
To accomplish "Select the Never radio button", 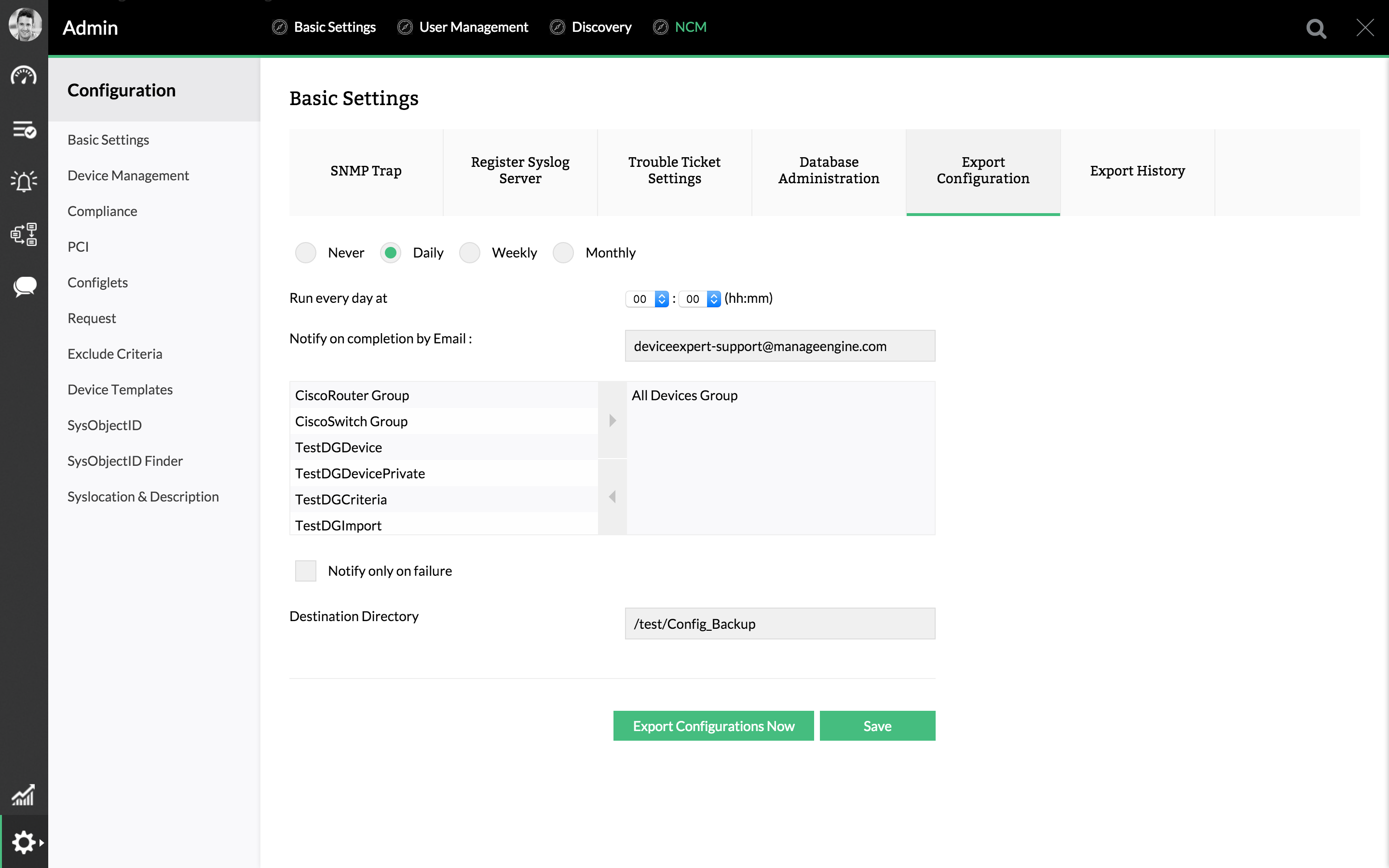I will (x=305, y=253).
